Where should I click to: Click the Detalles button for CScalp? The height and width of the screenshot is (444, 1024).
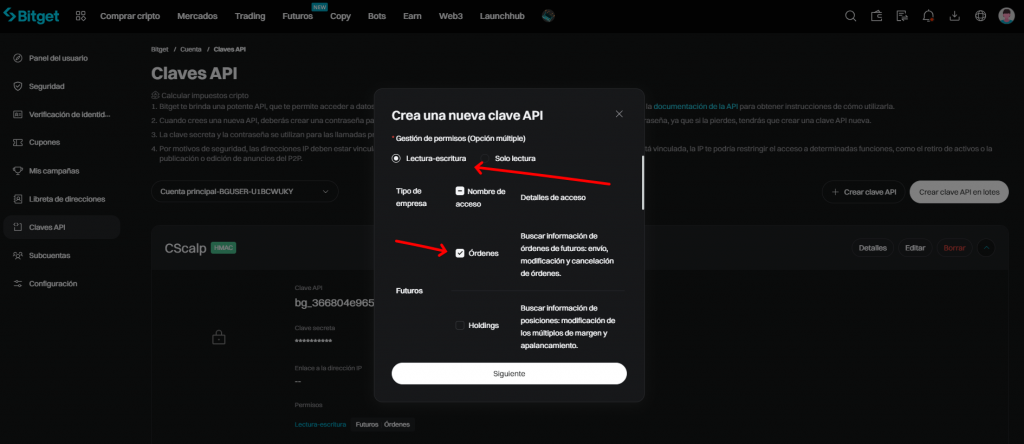click(x=872, y=248)
